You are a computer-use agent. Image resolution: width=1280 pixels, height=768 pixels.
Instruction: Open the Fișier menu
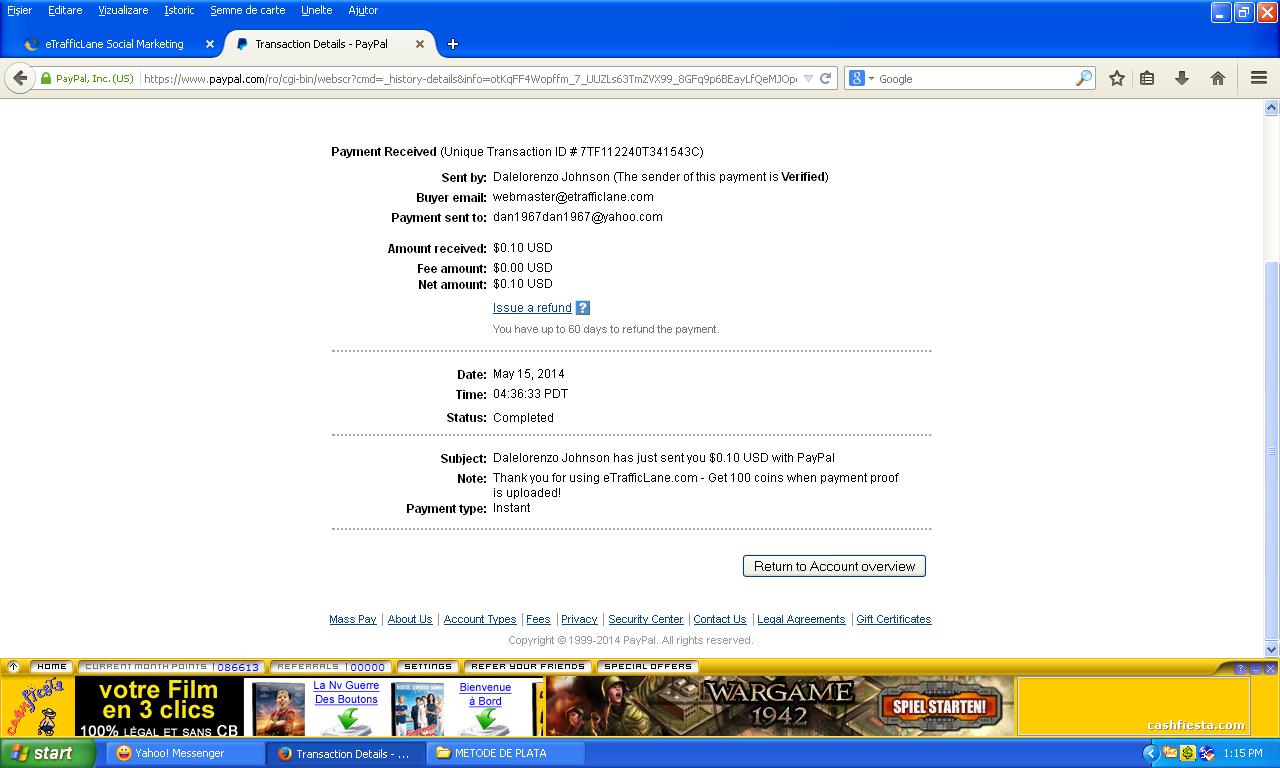pos(19,10)
